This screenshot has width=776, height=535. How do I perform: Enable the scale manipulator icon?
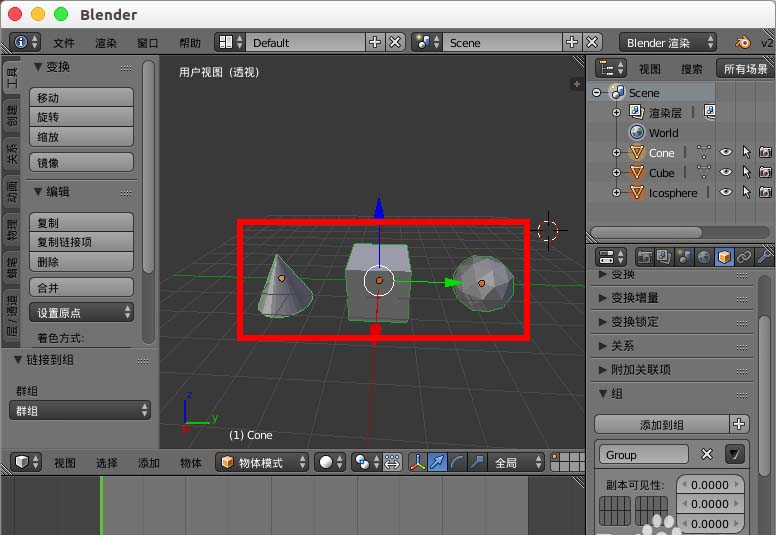coord(478,462)
